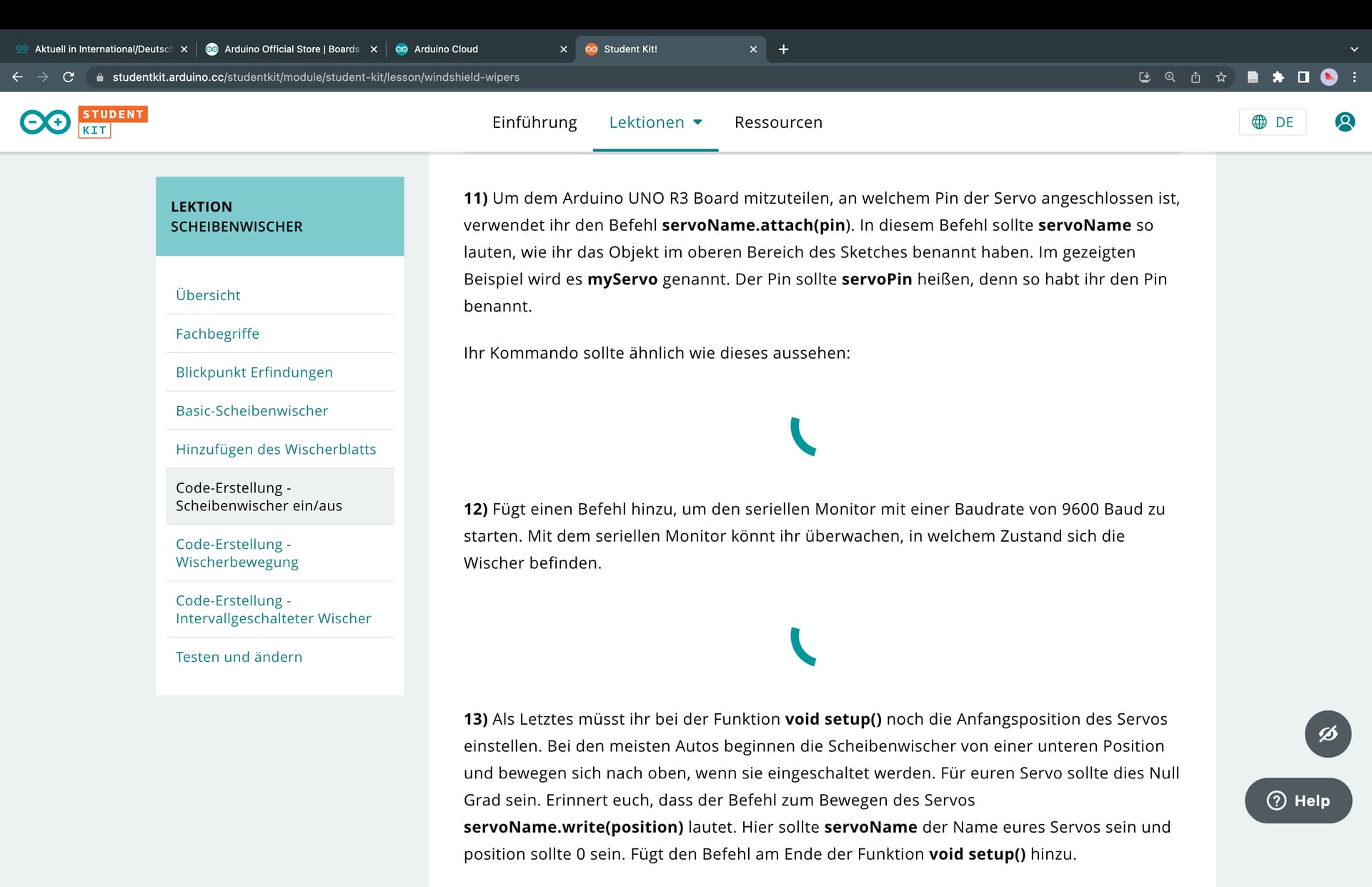Open the side panel icon
This screenshot has height=887, width=1372.
click(x=1303, y=77)
